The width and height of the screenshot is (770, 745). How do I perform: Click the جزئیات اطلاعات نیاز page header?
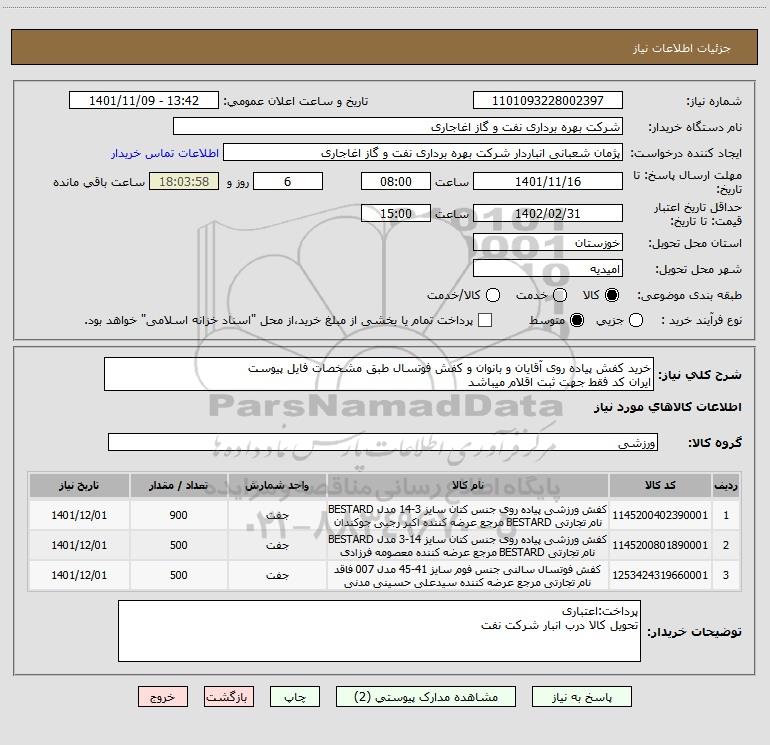point(682,48)
